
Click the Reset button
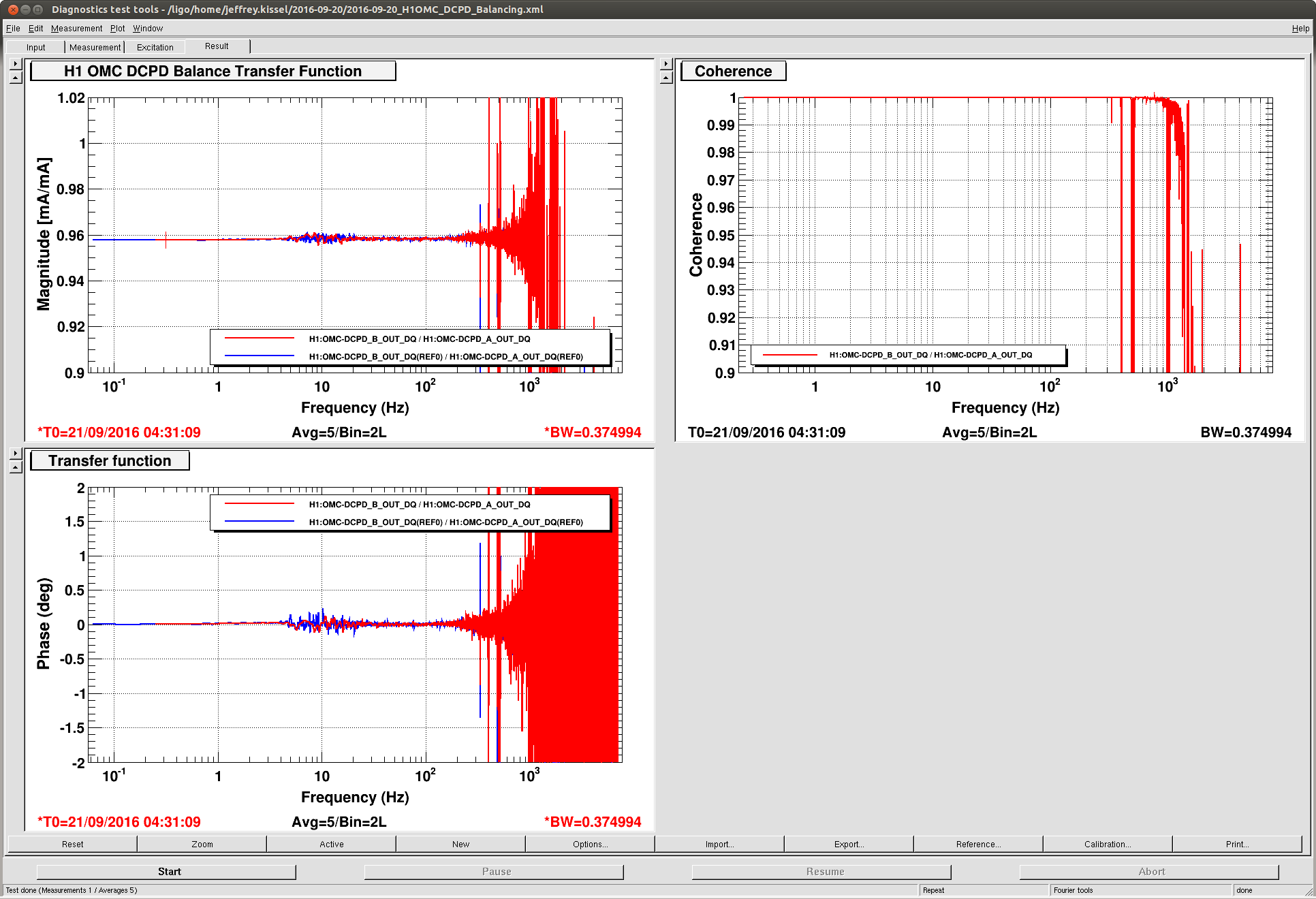[x=72, y=844]
